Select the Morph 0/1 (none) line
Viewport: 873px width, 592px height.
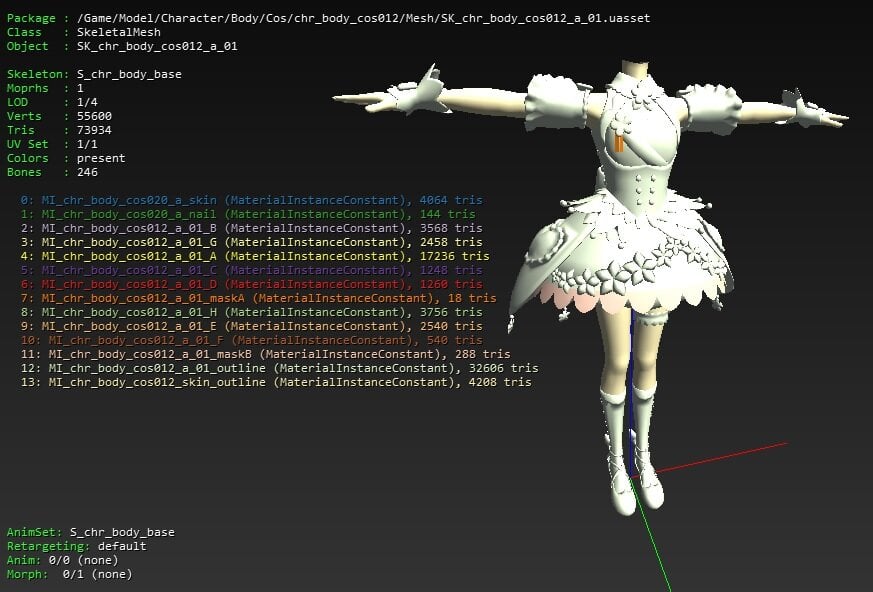click(70, 574)
